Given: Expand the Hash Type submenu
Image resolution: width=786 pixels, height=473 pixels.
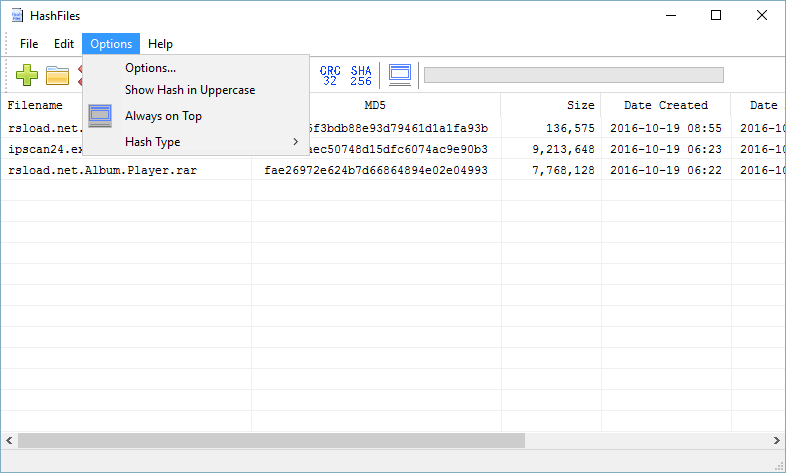Looking at the screenshot, I should (195, 142).
